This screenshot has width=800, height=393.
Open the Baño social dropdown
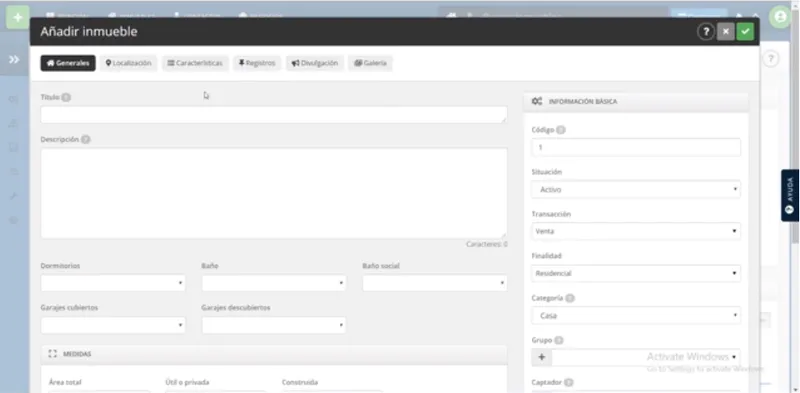coord(435,283)
